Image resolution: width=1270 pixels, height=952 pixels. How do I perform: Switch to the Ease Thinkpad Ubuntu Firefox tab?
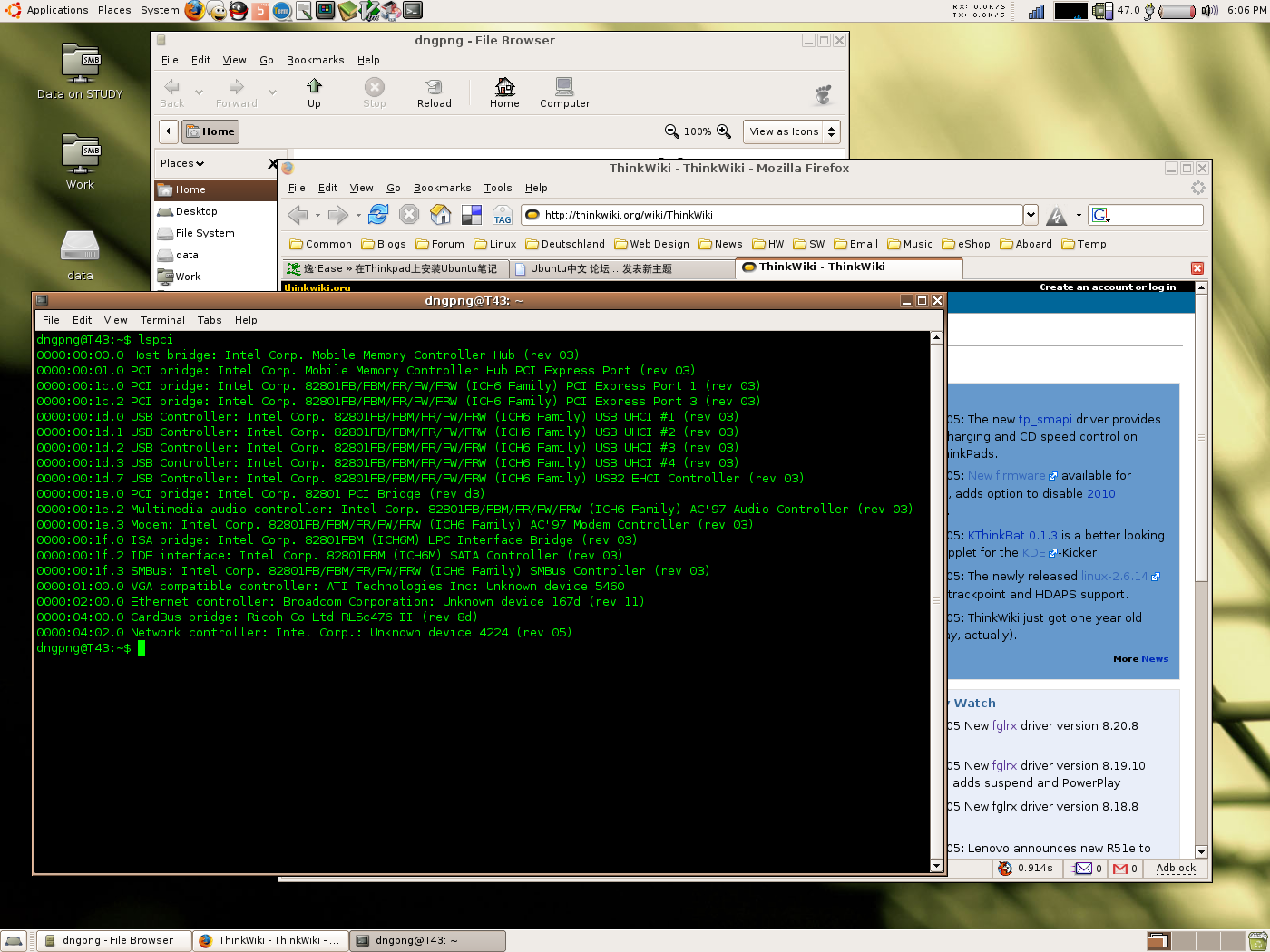(395, 268)
